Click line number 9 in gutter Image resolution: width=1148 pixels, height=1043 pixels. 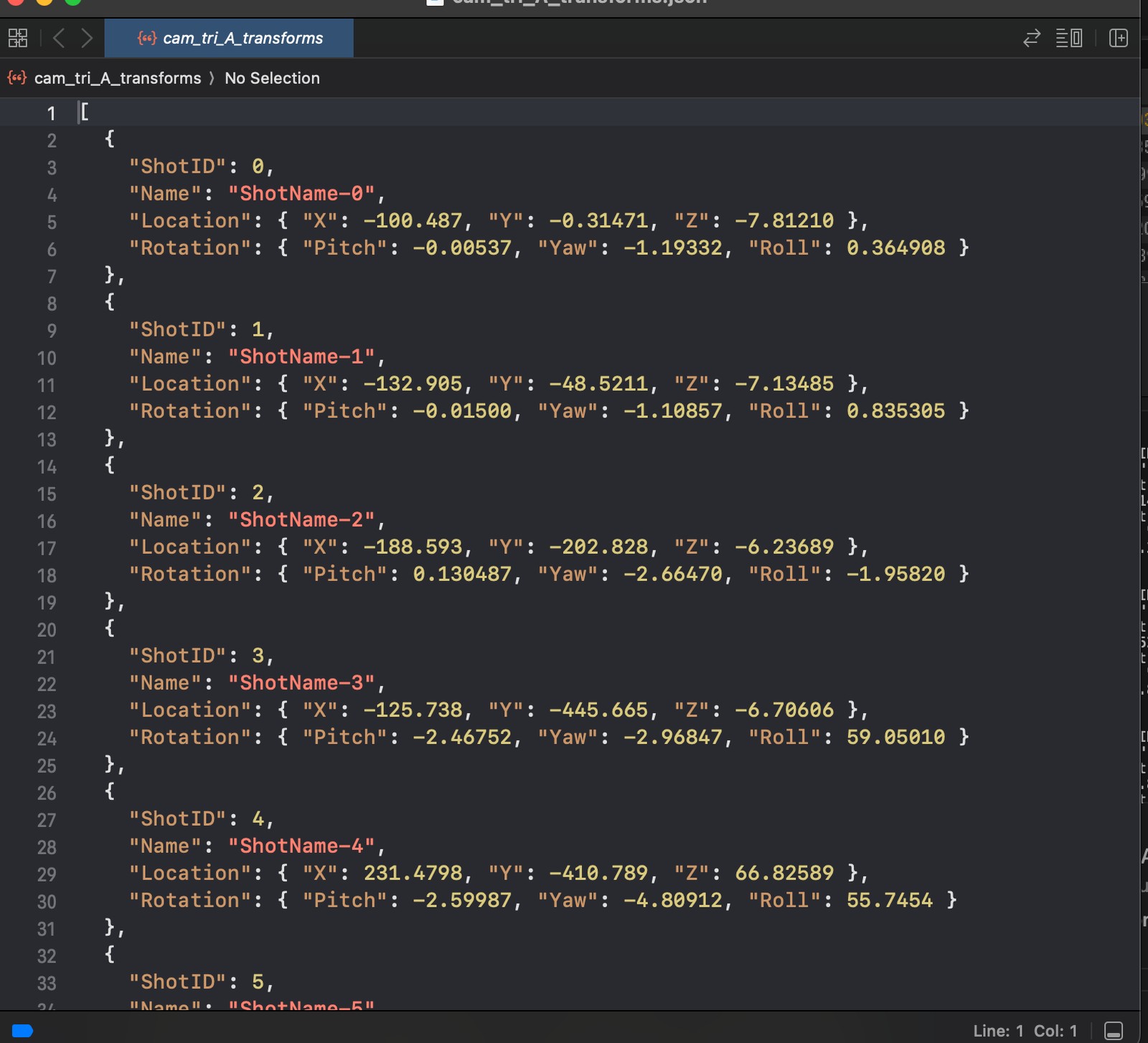click(x=52, y=331)
